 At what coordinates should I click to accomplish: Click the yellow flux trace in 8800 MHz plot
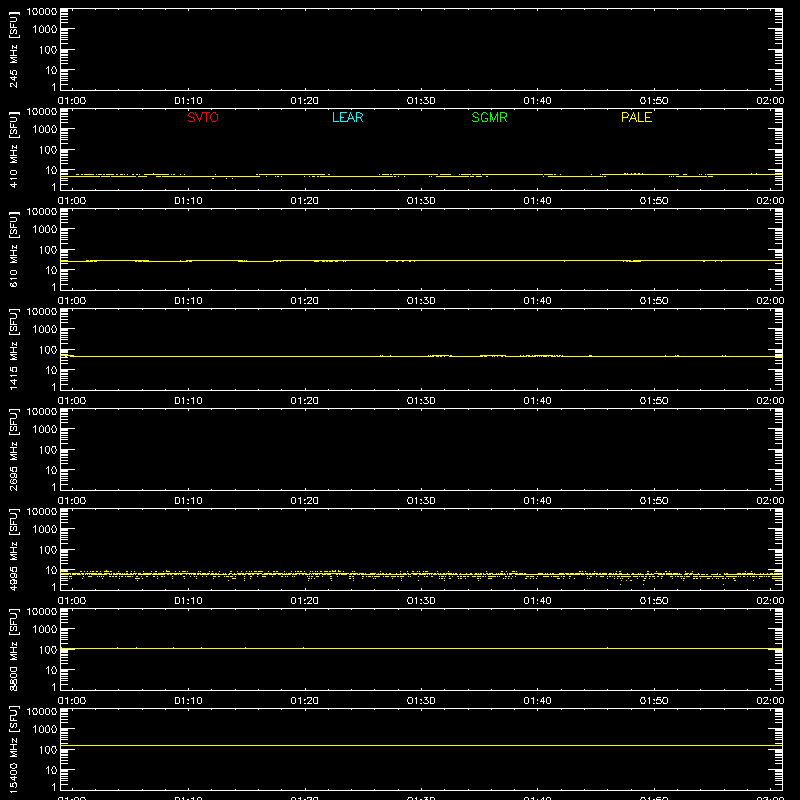point(421,648)
